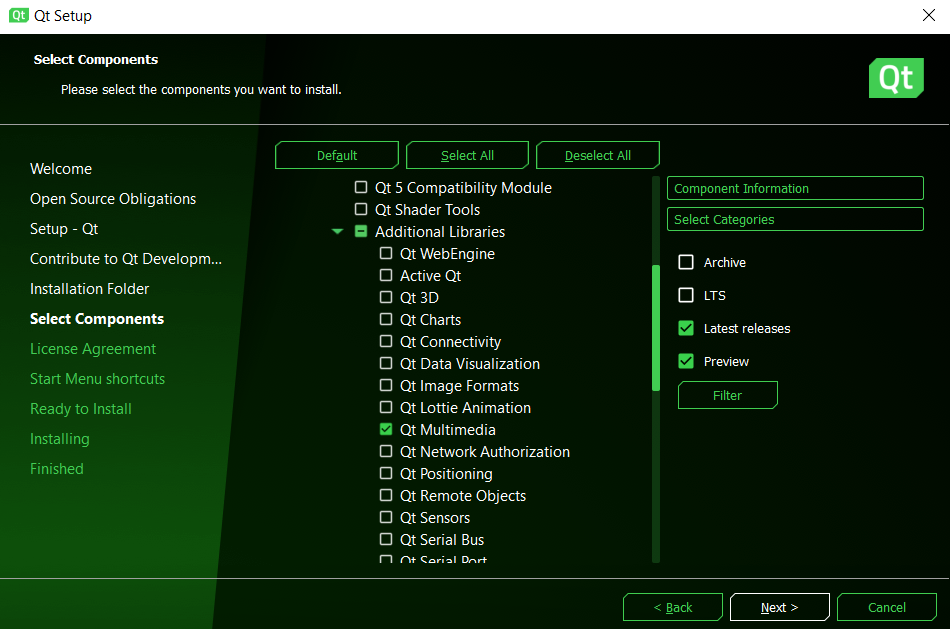
Task: Open the Component Information section
Action: pos(795,188)
